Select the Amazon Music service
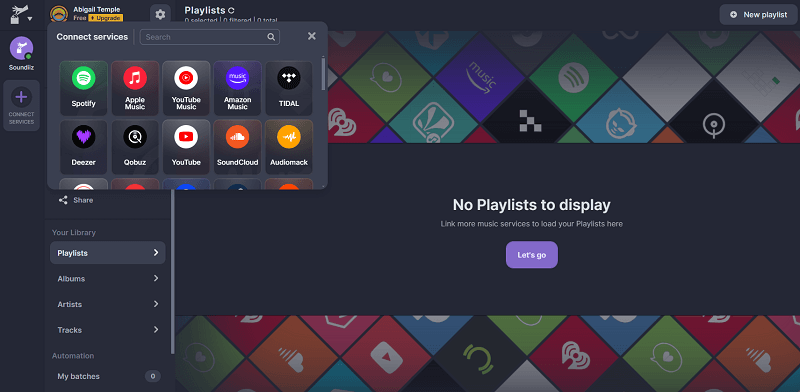 click(x=237, y=88)
